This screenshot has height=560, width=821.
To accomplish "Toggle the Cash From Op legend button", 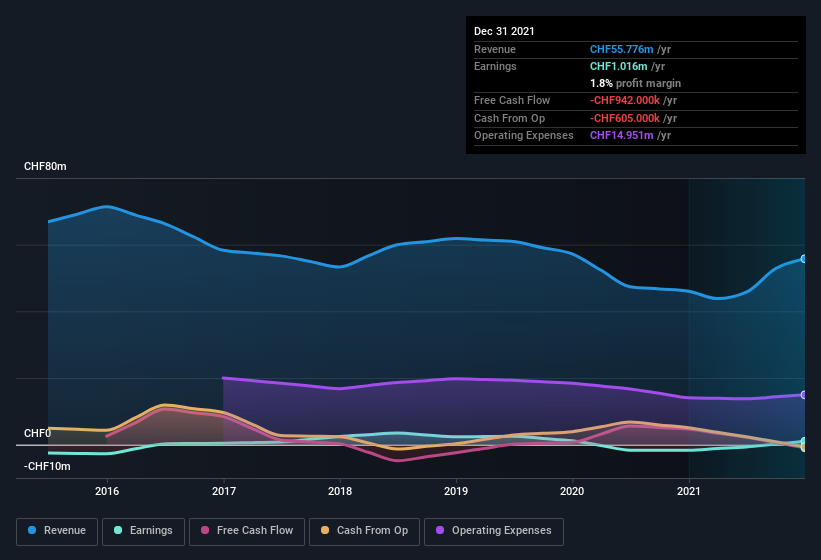I will 364,531.
